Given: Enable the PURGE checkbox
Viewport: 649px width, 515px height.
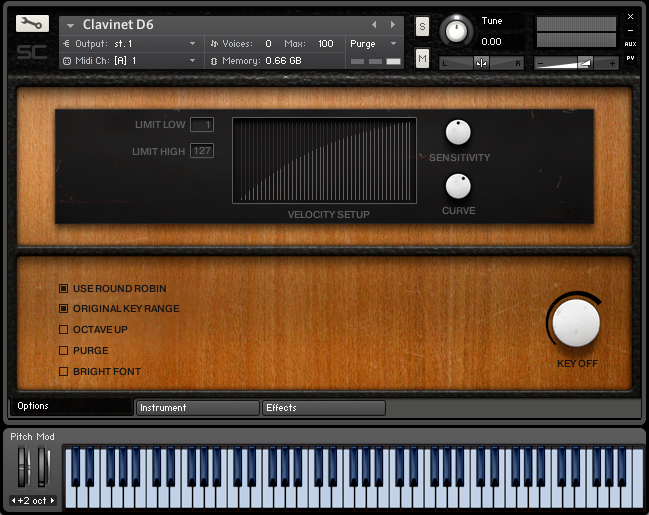Looking at the screenshot, I should [x=63, y=351].
